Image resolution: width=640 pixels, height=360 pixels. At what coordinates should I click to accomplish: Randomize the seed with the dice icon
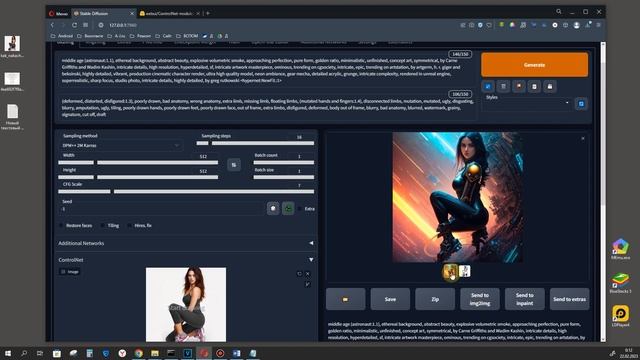273,209
